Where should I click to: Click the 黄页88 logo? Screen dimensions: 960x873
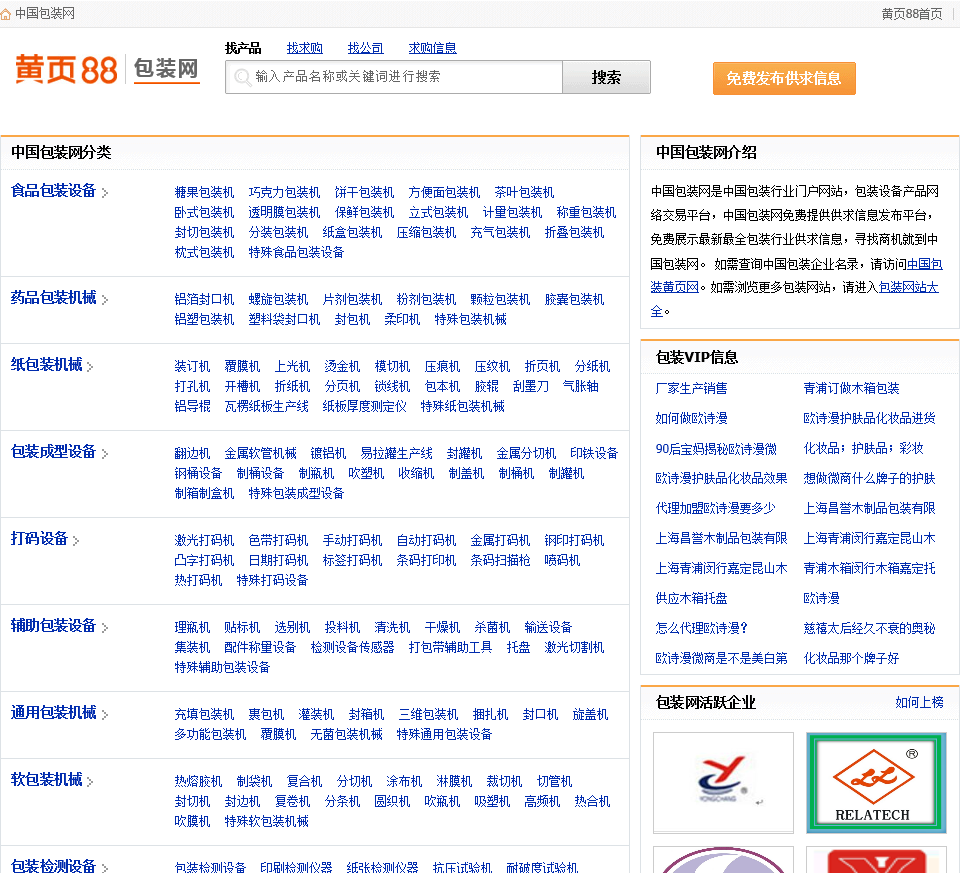point(66,70)
